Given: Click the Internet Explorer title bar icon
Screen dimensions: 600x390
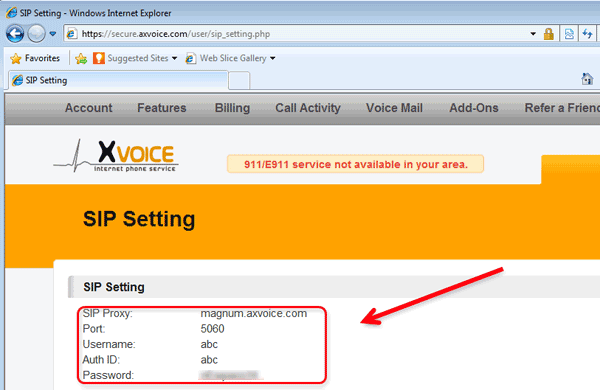Looking at the screenshot, I should (x=11, y=13).
